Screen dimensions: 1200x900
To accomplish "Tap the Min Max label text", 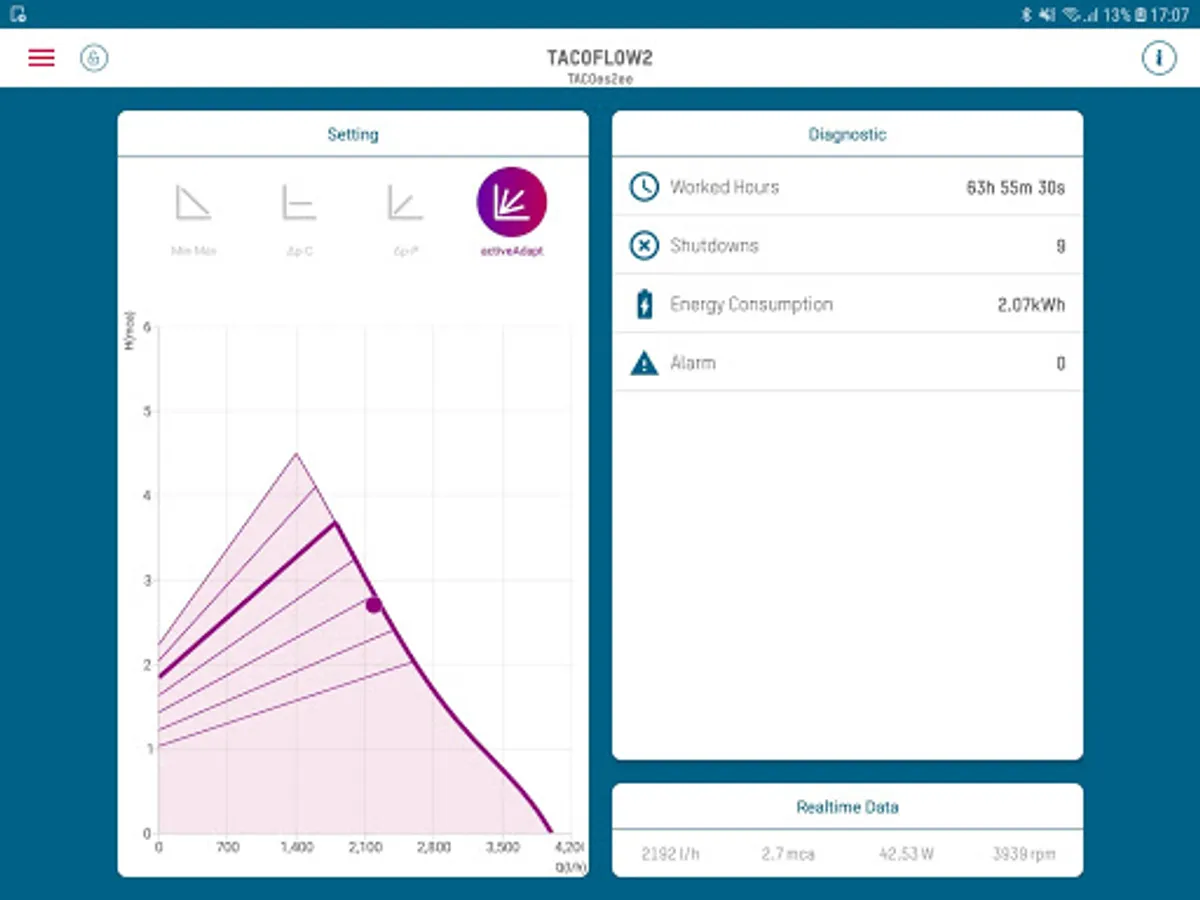I will (193, 251).
